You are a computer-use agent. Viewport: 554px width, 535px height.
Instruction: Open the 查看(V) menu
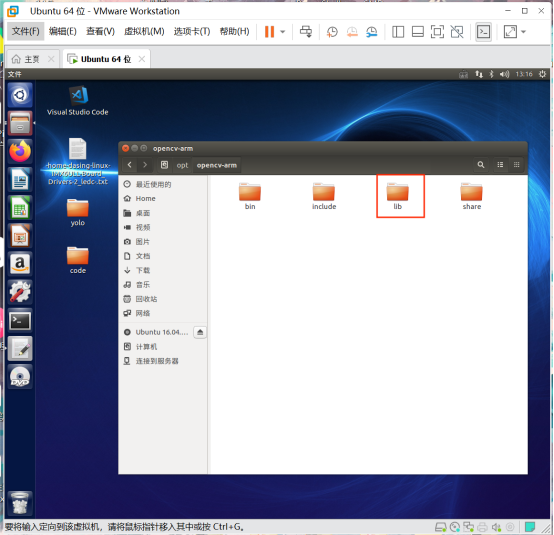point(100,31)
